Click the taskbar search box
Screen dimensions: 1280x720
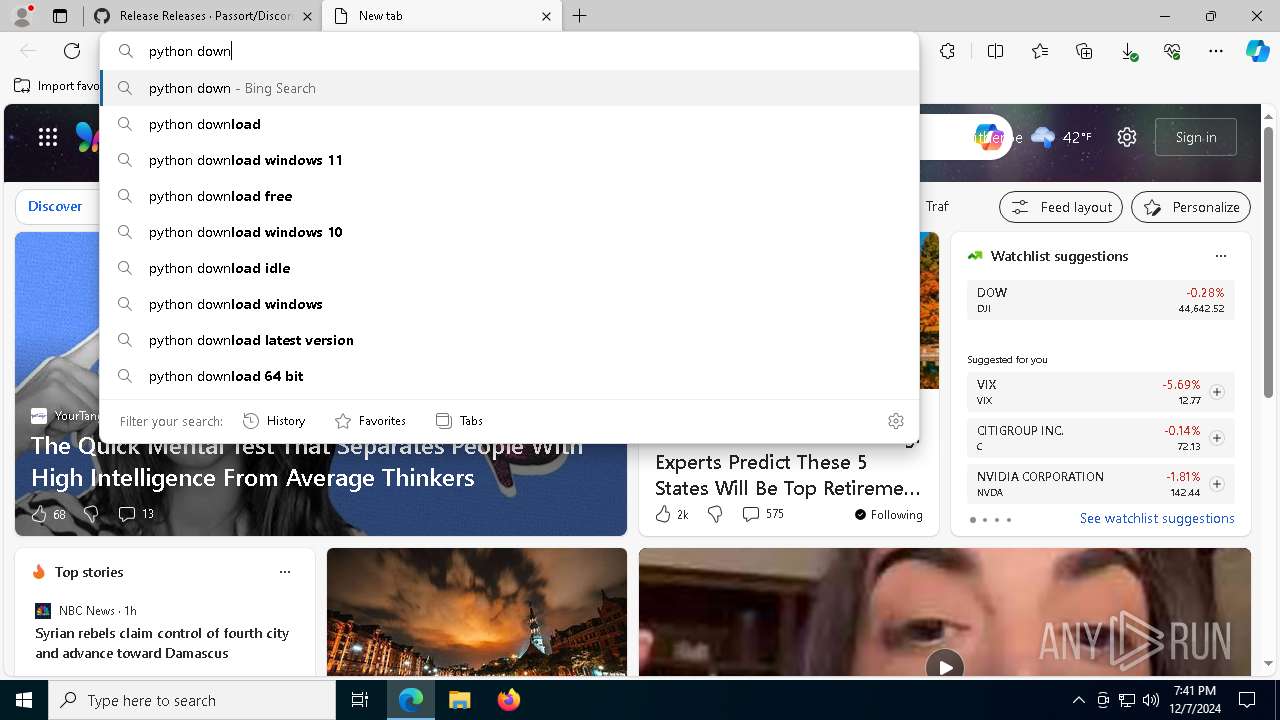coord(192,700)
